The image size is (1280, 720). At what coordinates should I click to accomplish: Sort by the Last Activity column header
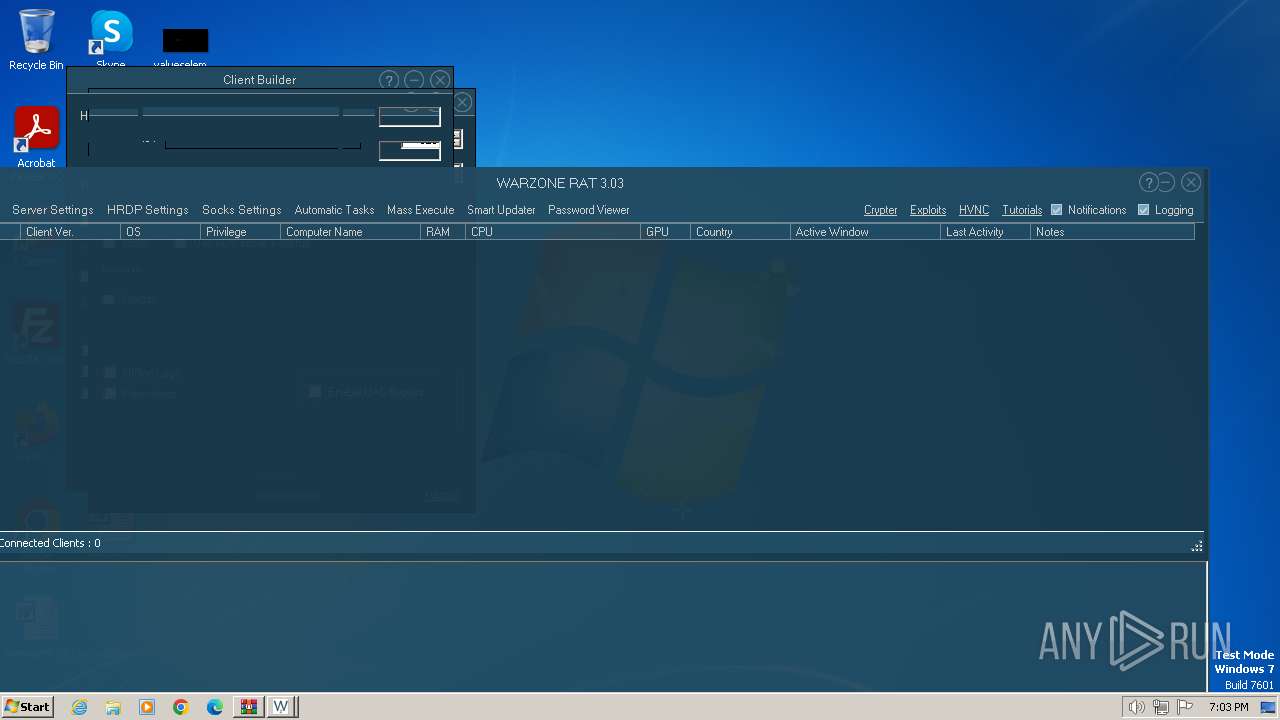pyautogui.click(x=985, y=232)
